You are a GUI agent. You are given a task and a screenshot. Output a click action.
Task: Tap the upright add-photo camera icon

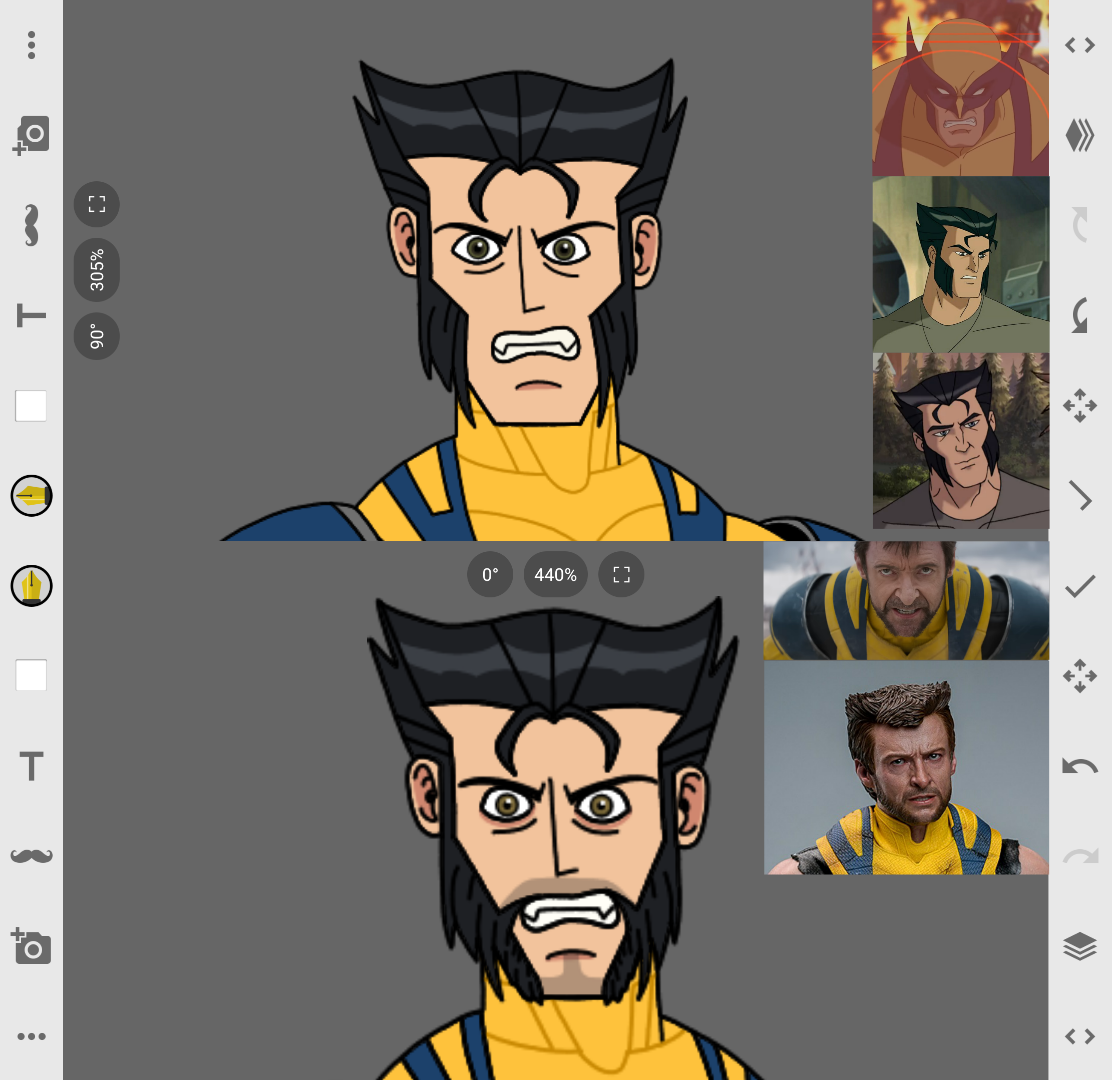click(x=31, y=946)
